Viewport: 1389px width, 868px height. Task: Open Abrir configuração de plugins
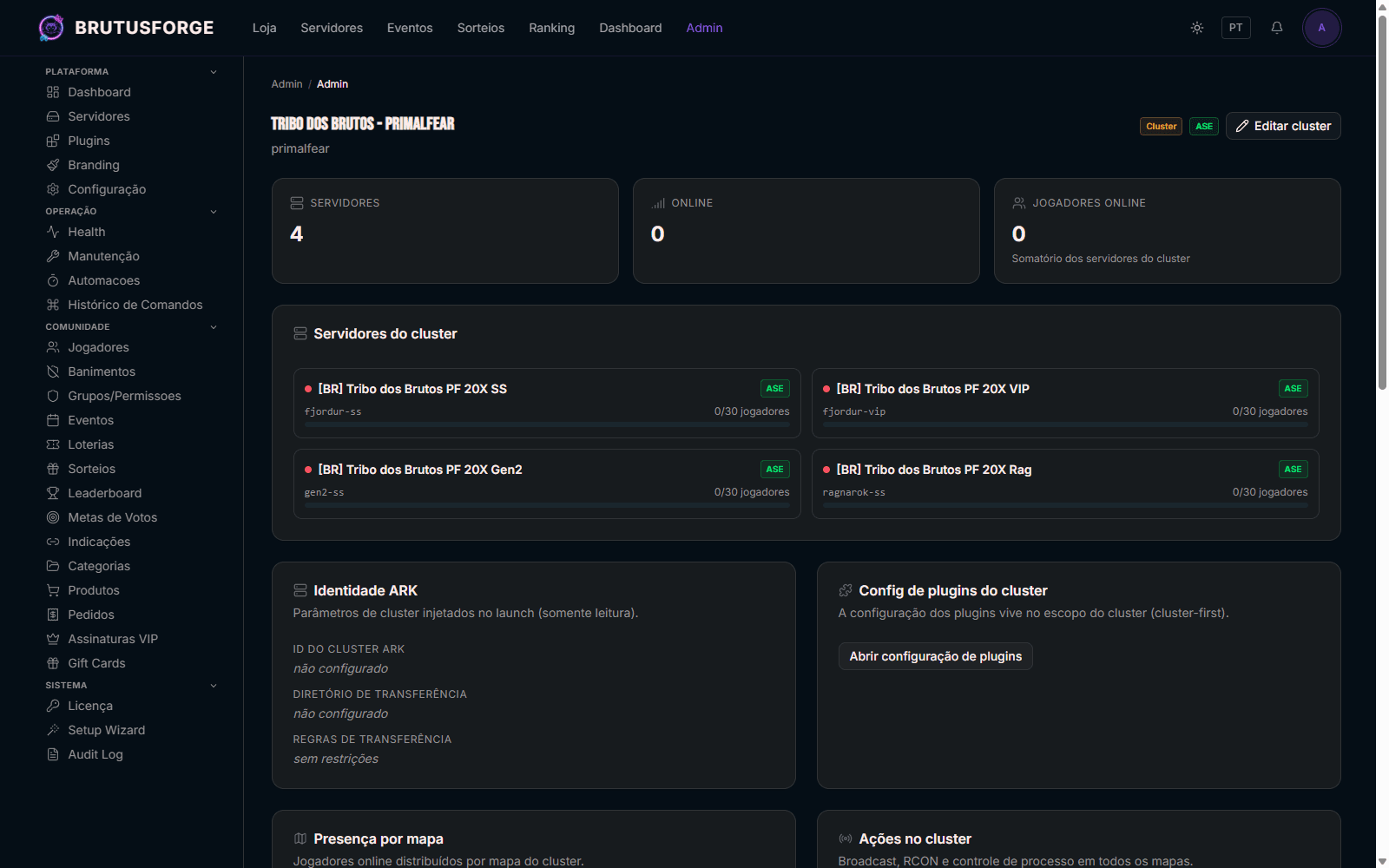coord(935,656)
